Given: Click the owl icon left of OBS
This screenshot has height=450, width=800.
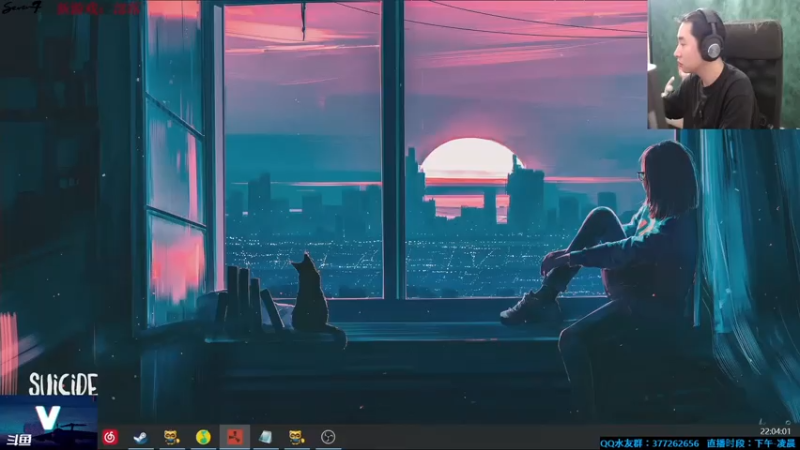Looking at the screenshot, I should pyautogui.click(x=296, y=437).
